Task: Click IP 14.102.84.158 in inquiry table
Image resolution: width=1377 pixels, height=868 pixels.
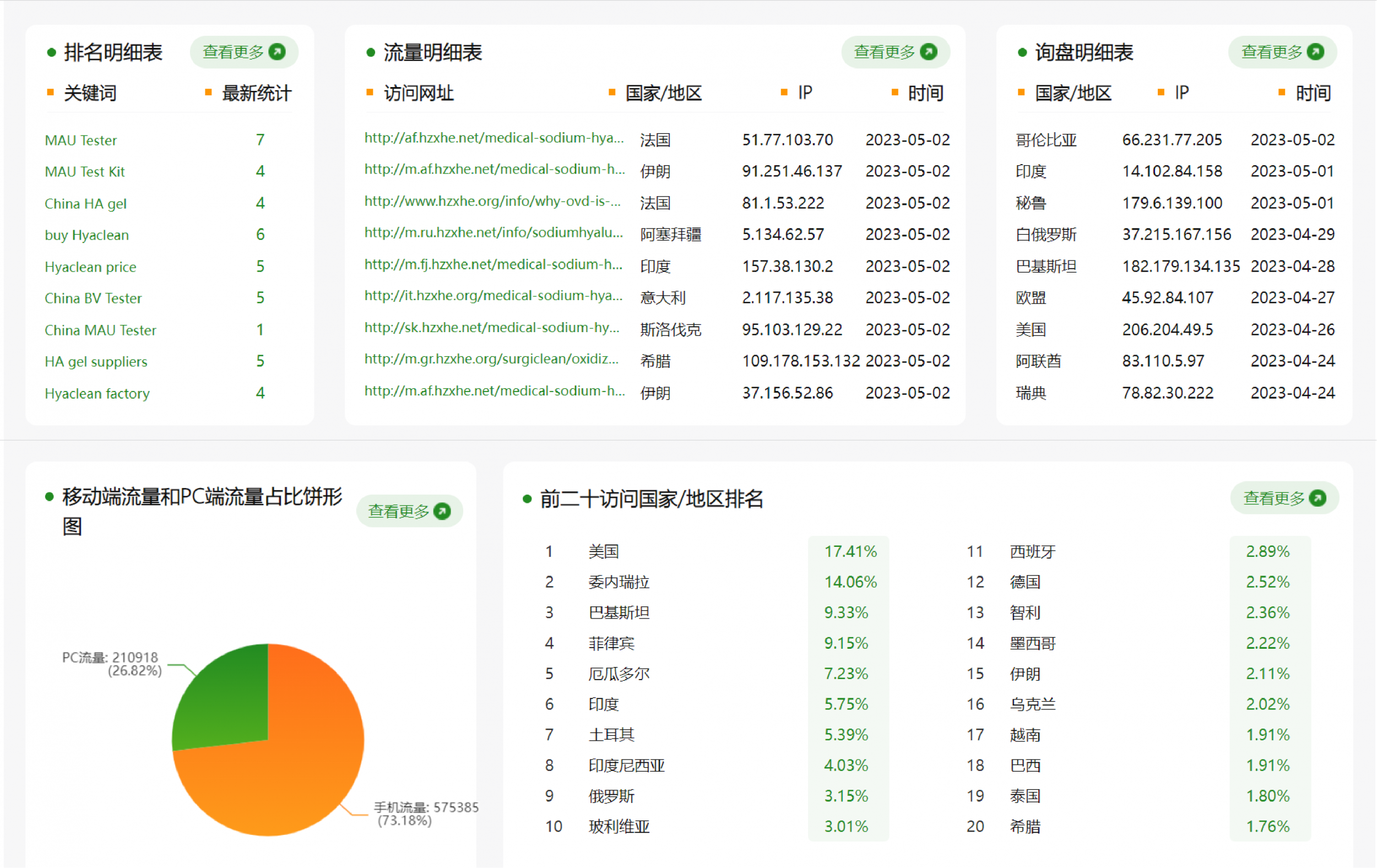Action: (1172, 171)
